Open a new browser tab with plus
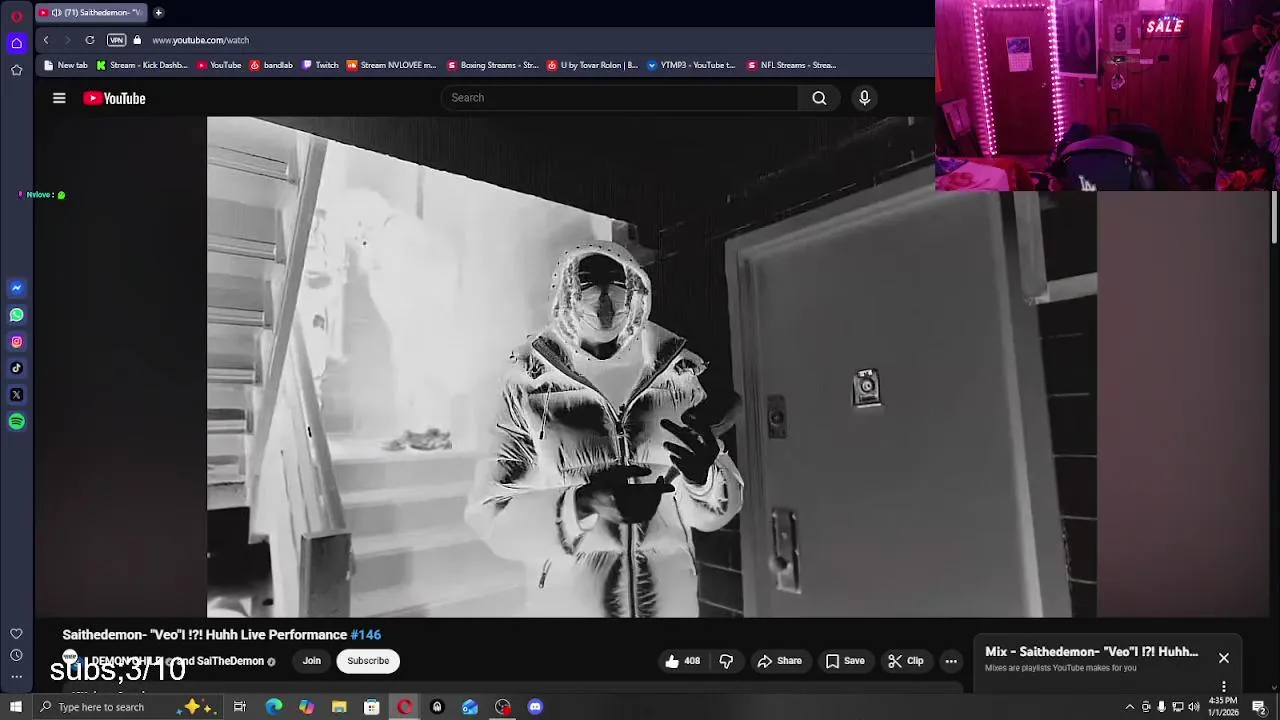Image resolution: width=1280 pixels, height=720 pixels. pyautogui.click(x=158, y=13)
